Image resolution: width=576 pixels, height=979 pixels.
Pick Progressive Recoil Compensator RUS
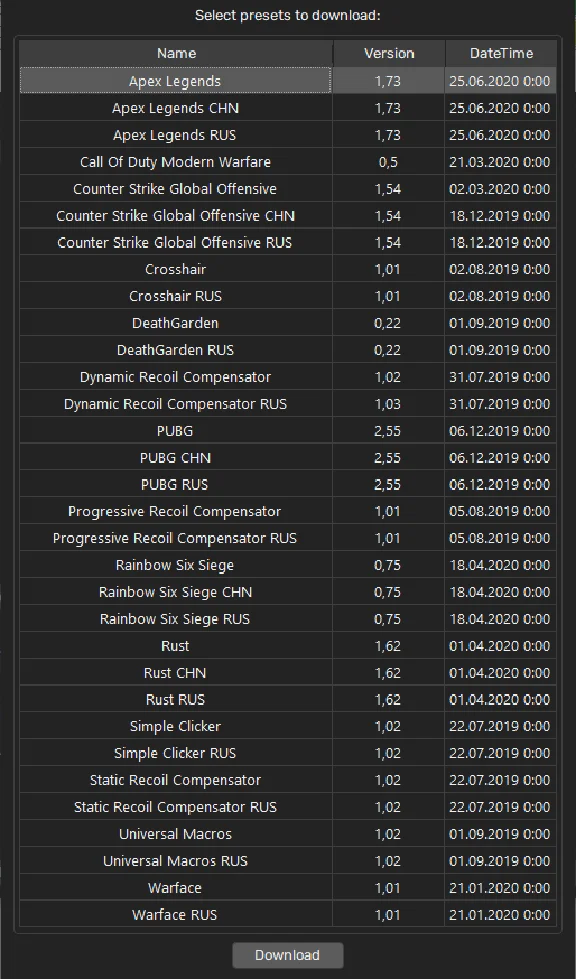[288, 538]
